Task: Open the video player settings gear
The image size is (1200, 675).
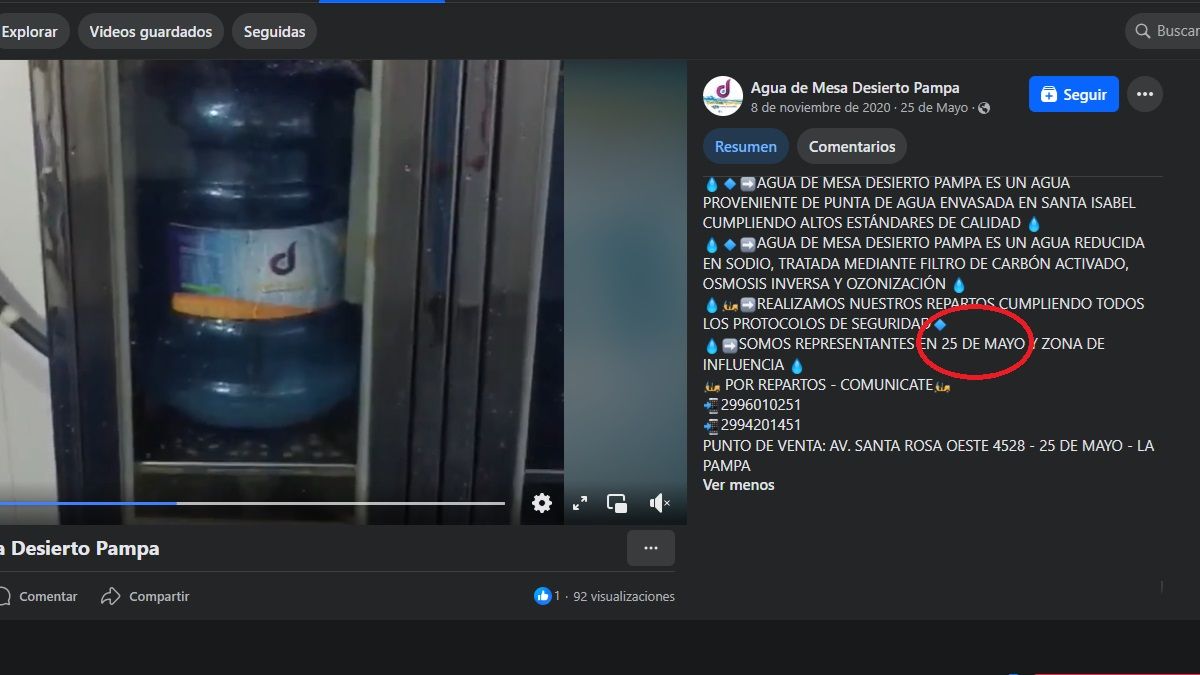Action: tap(541, 503)
